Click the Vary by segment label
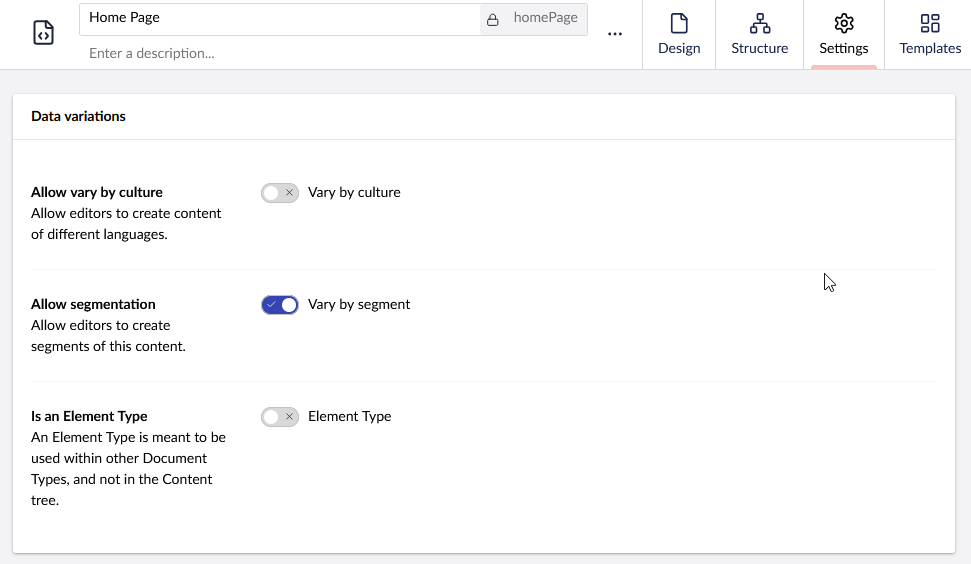The height and width of the screenshot is (564, 971). 359,305
